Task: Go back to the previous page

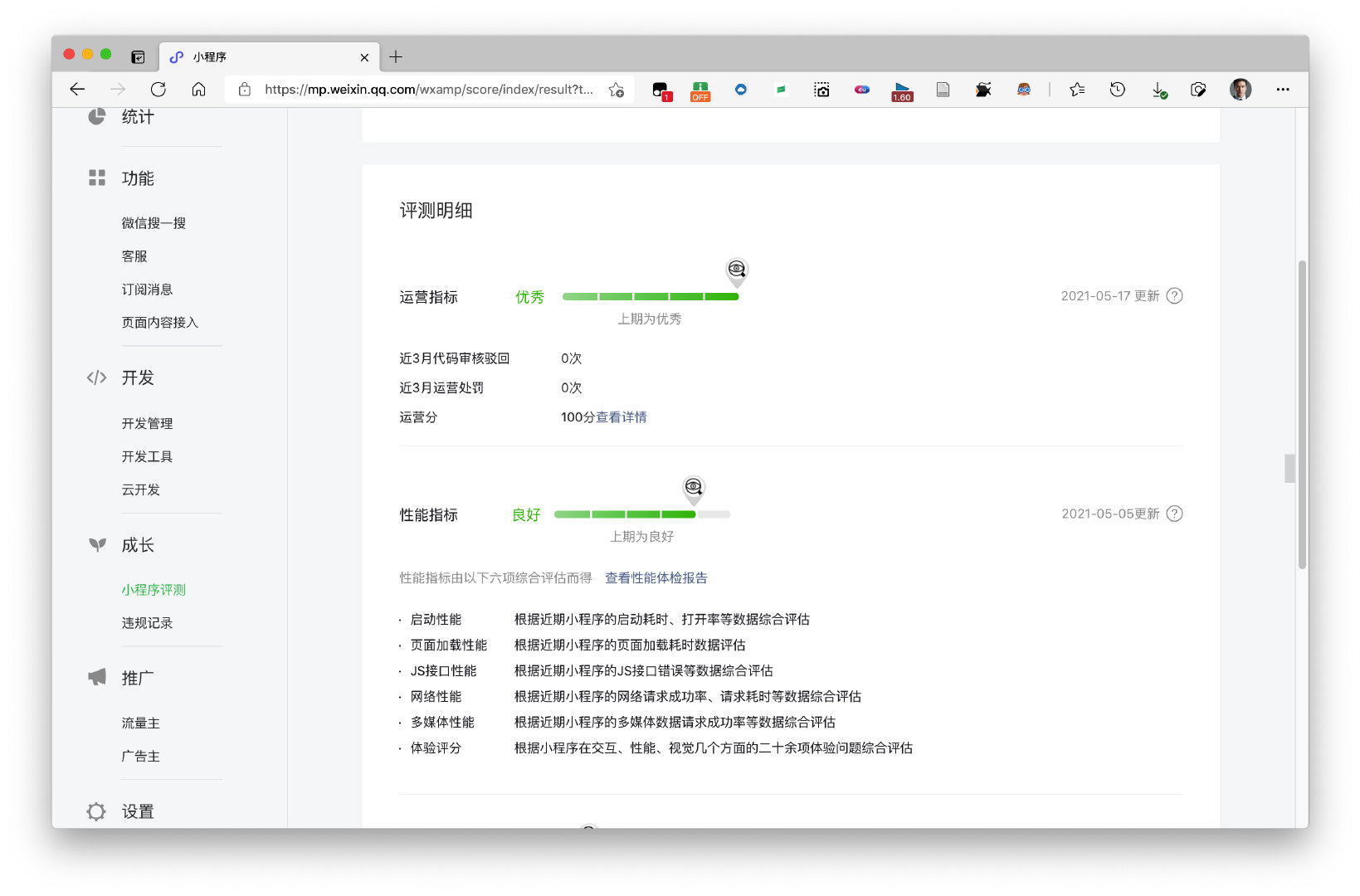Action: point(77,90)
